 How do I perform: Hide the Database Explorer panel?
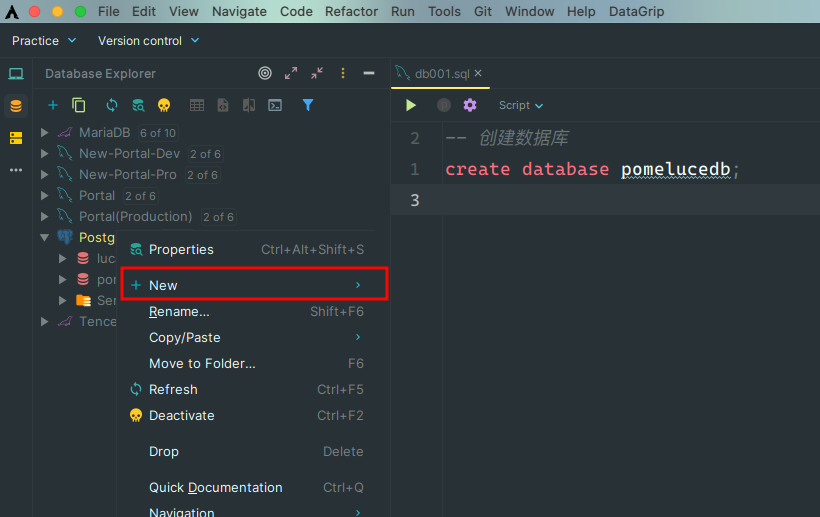point(369,73)
